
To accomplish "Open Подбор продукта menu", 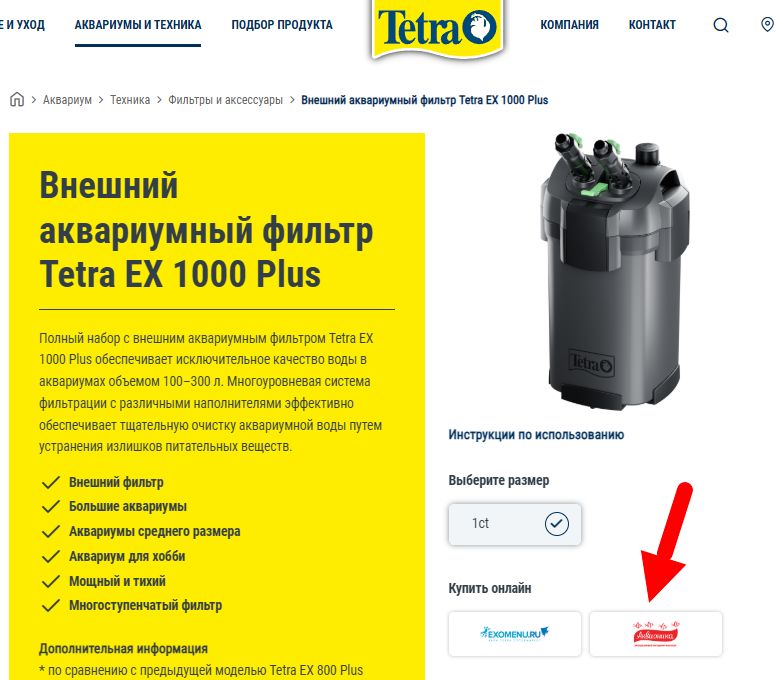I will 282,25.
